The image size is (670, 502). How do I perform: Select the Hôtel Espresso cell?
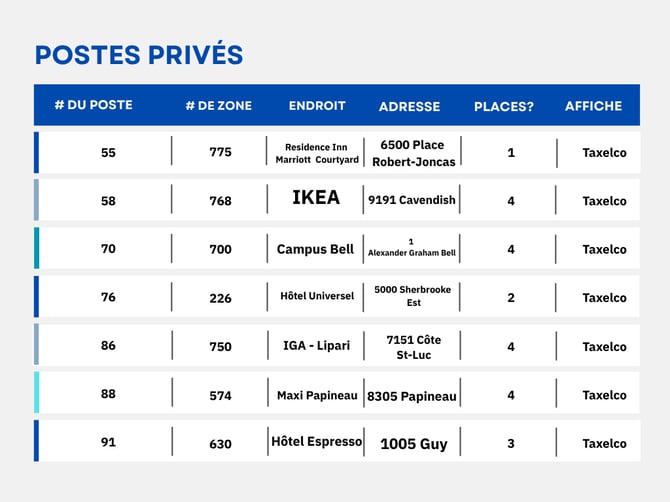[317, 441]
